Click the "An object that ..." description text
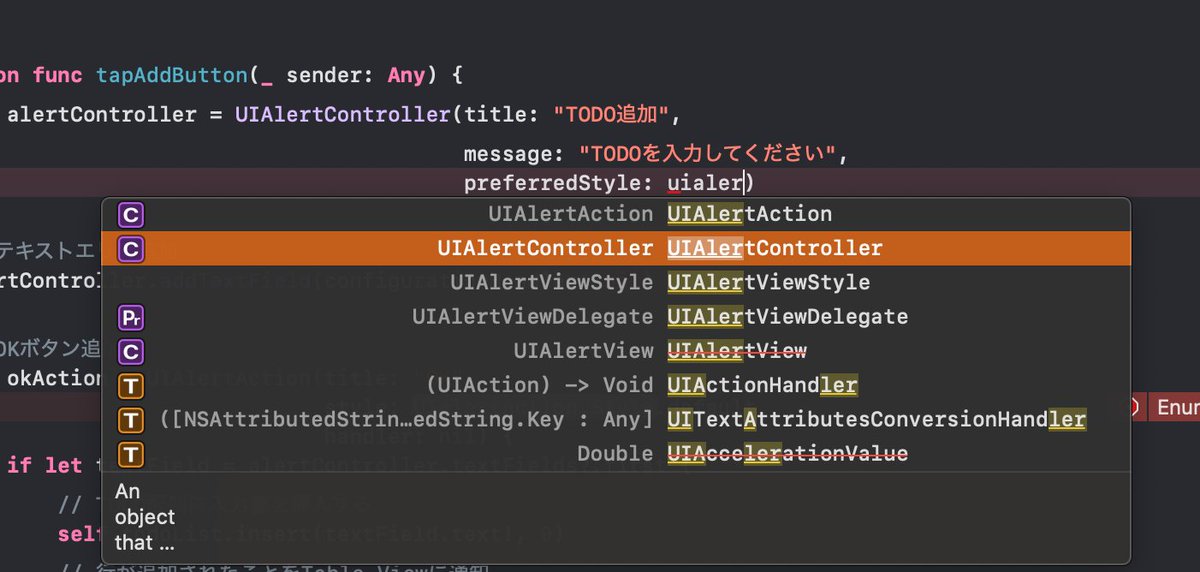The image size is (1200, 572). click(145, 518)
